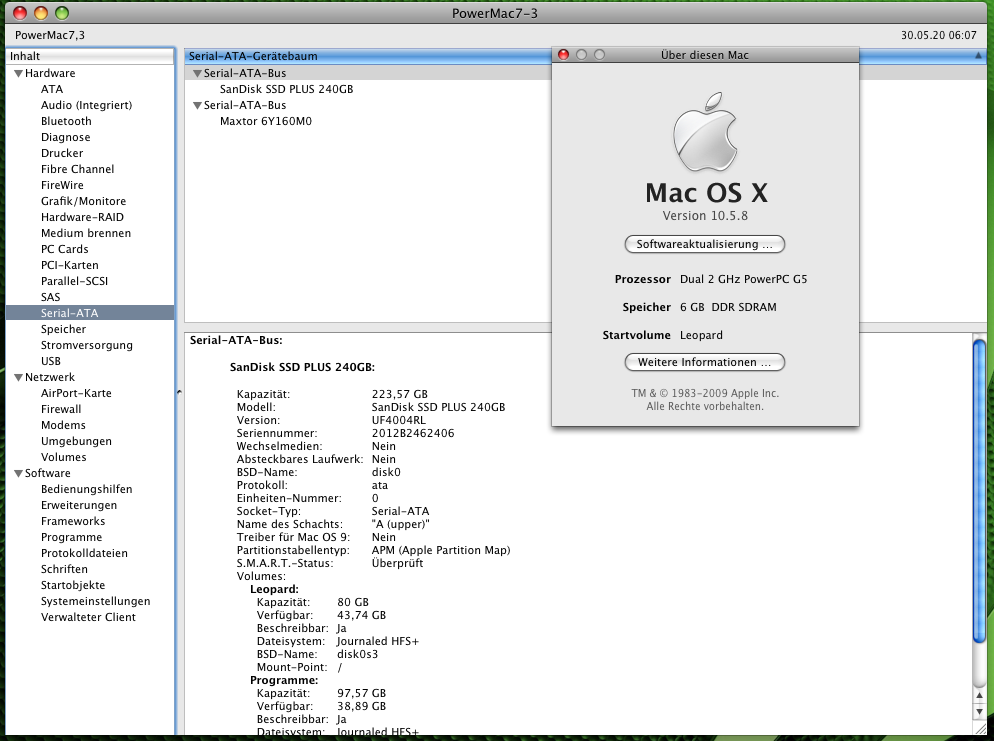The height and width of the screenshot is (741, 994).
Task: Select Umgebungen entry
Action: (76, 441)
